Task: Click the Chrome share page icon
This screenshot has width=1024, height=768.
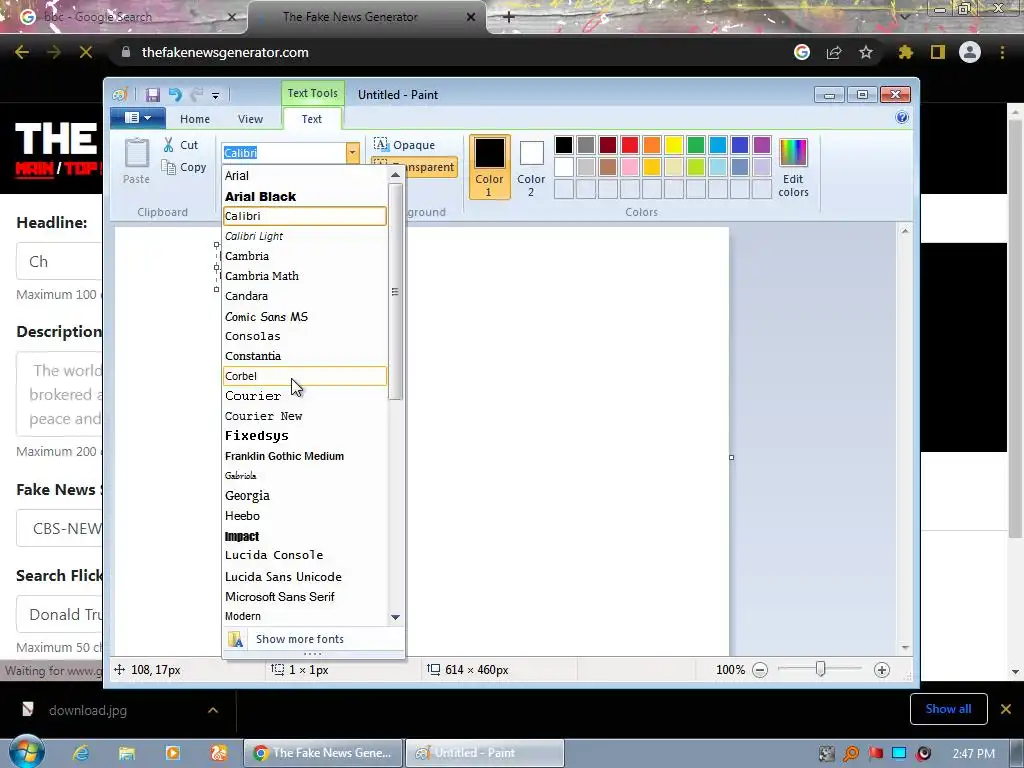Action: coord(834,52)
